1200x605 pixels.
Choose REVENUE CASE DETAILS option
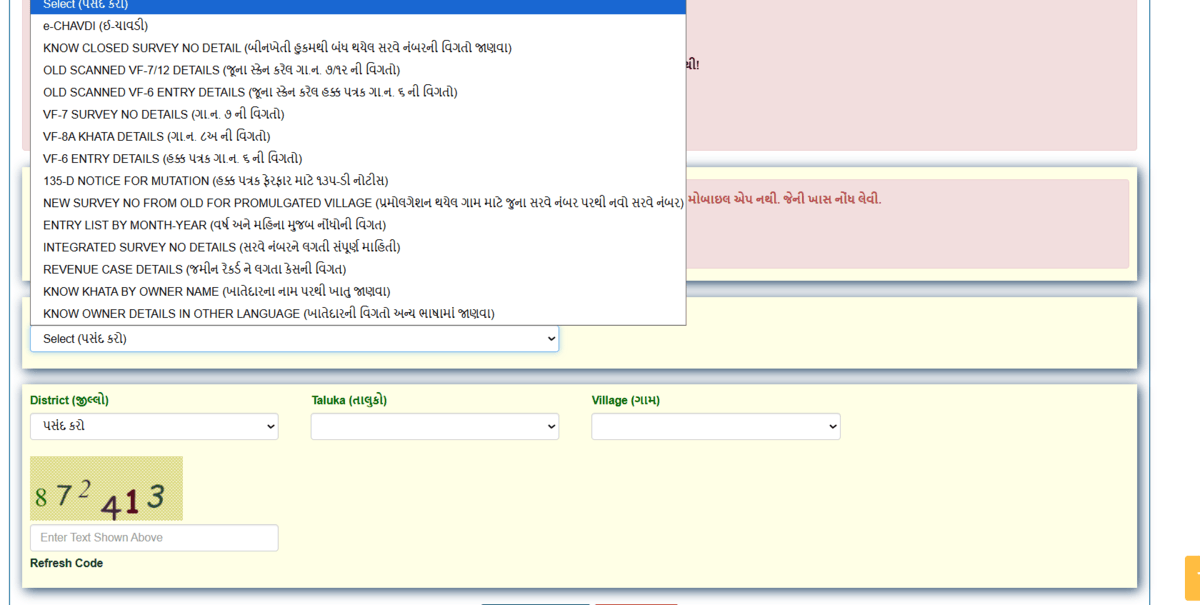pos(194,269)
